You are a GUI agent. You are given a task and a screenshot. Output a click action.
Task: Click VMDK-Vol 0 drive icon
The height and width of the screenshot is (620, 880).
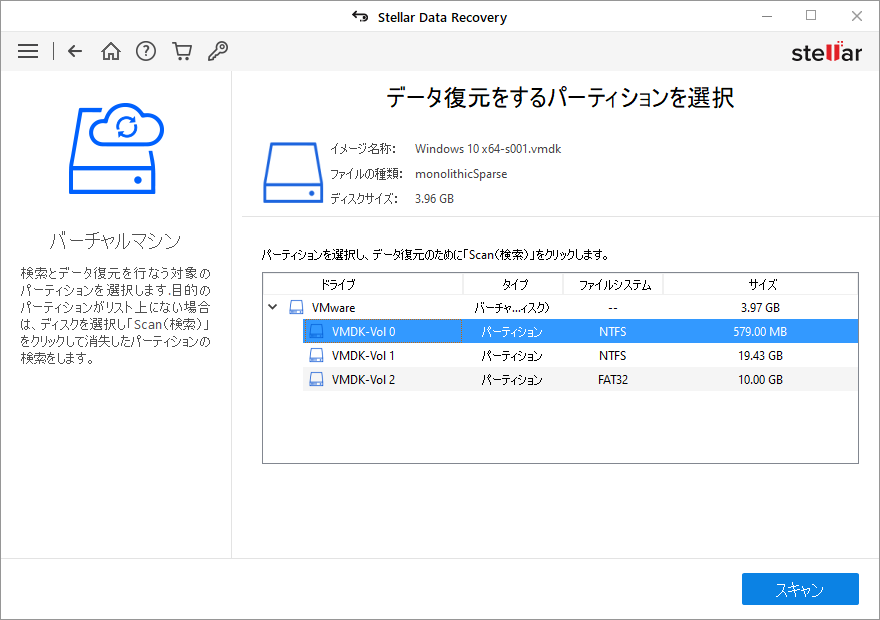(x=317, y=332)
